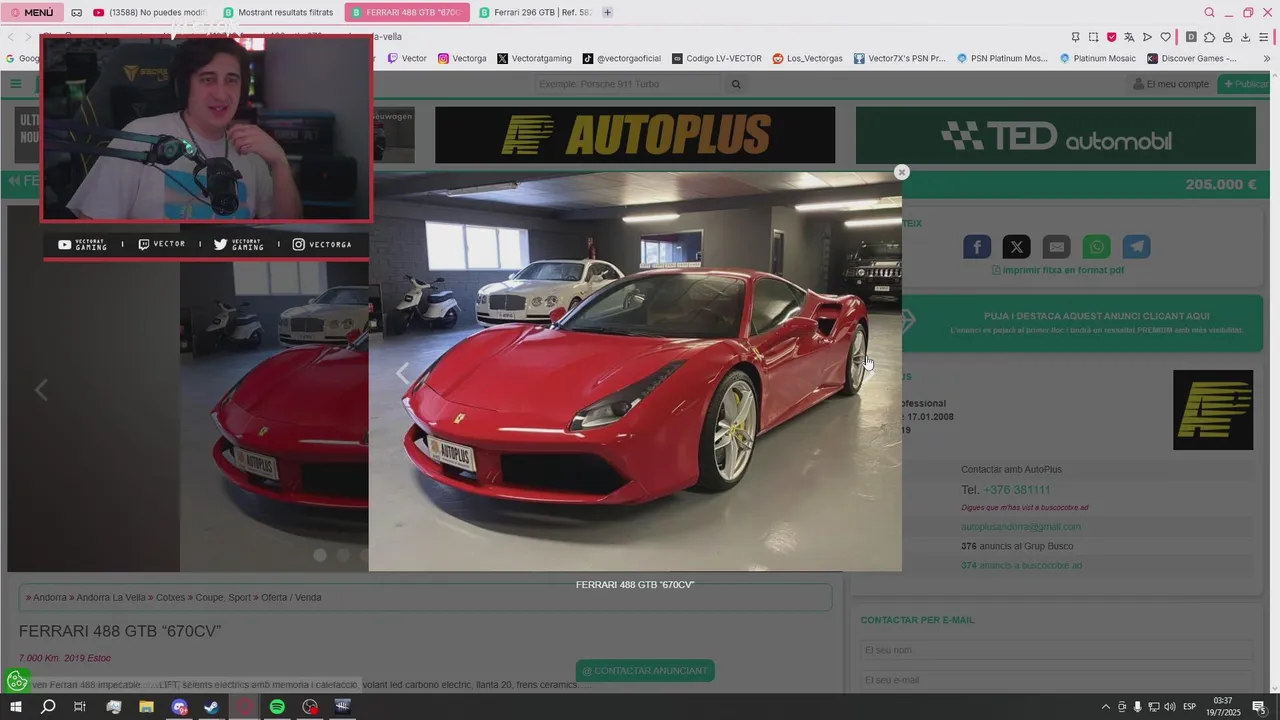Open the Codigo LV-VECTOR bookmark
The height and width of the screenshot is (720, 1280).
coord(717,58)
